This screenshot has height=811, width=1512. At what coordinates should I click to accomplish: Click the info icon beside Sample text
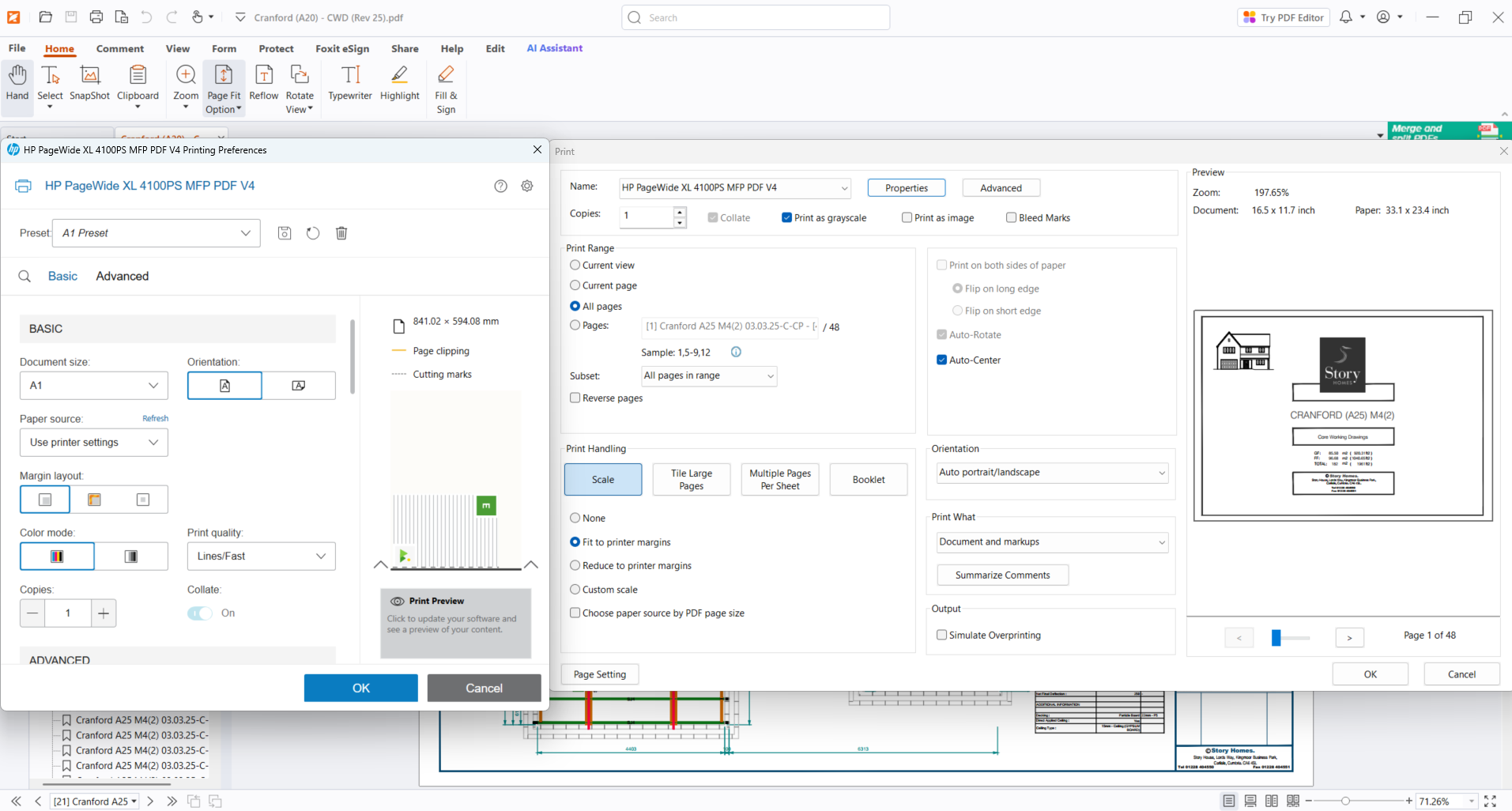pyautogui.click(x=736, y=352)
